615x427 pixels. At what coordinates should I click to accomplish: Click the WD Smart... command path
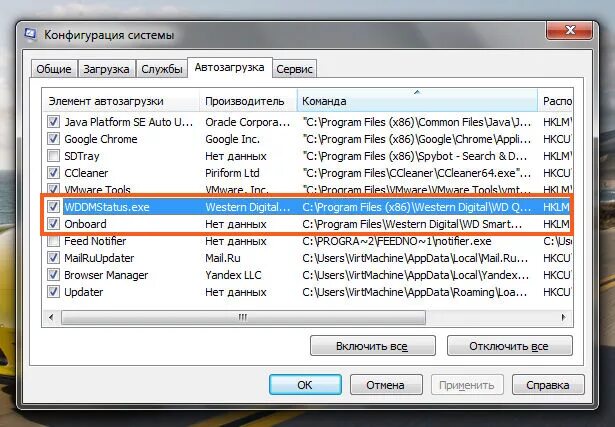[x=412, y=224]
